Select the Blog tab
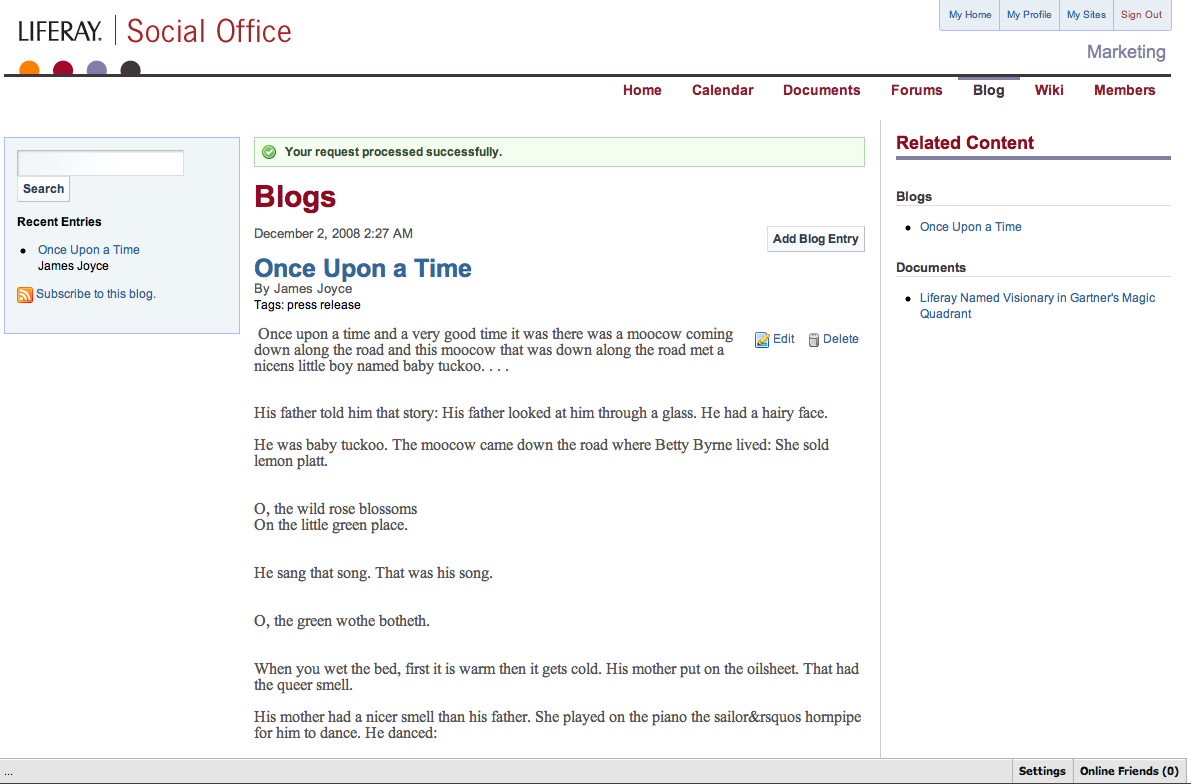Image resolution: width=1191 pixels, height=784 pixels. click(x=988, y=90)
